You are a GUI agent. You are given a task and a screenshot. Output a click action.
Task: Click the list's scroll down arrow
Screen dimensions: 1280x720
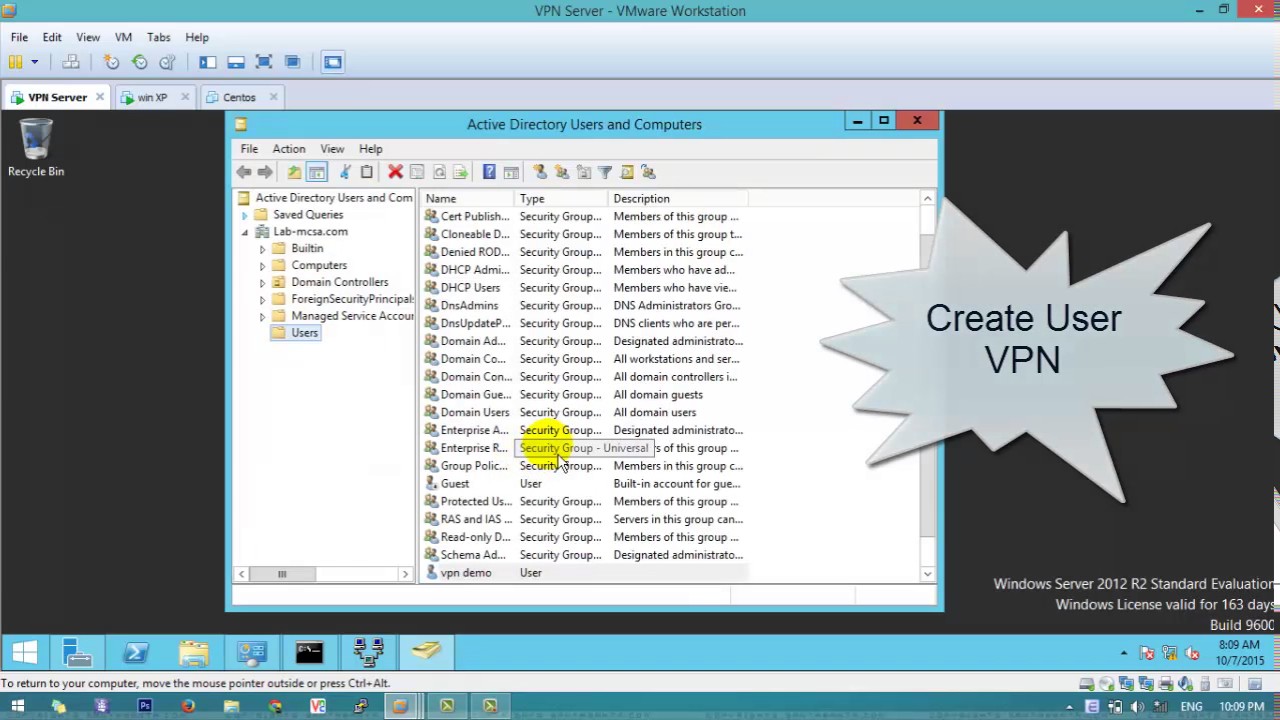(927, 574)
